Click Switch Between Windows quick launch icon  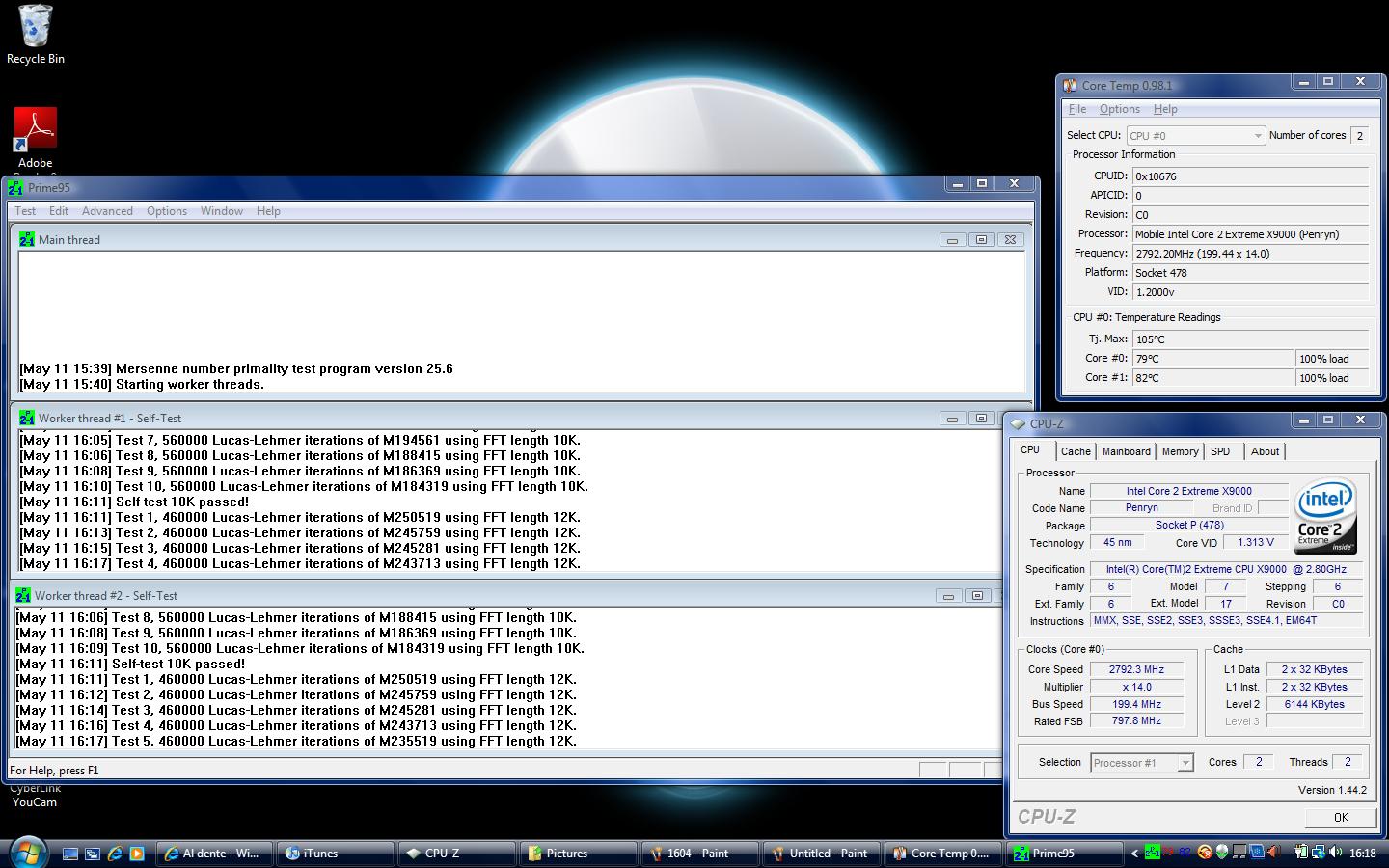[x=93, y=854]
